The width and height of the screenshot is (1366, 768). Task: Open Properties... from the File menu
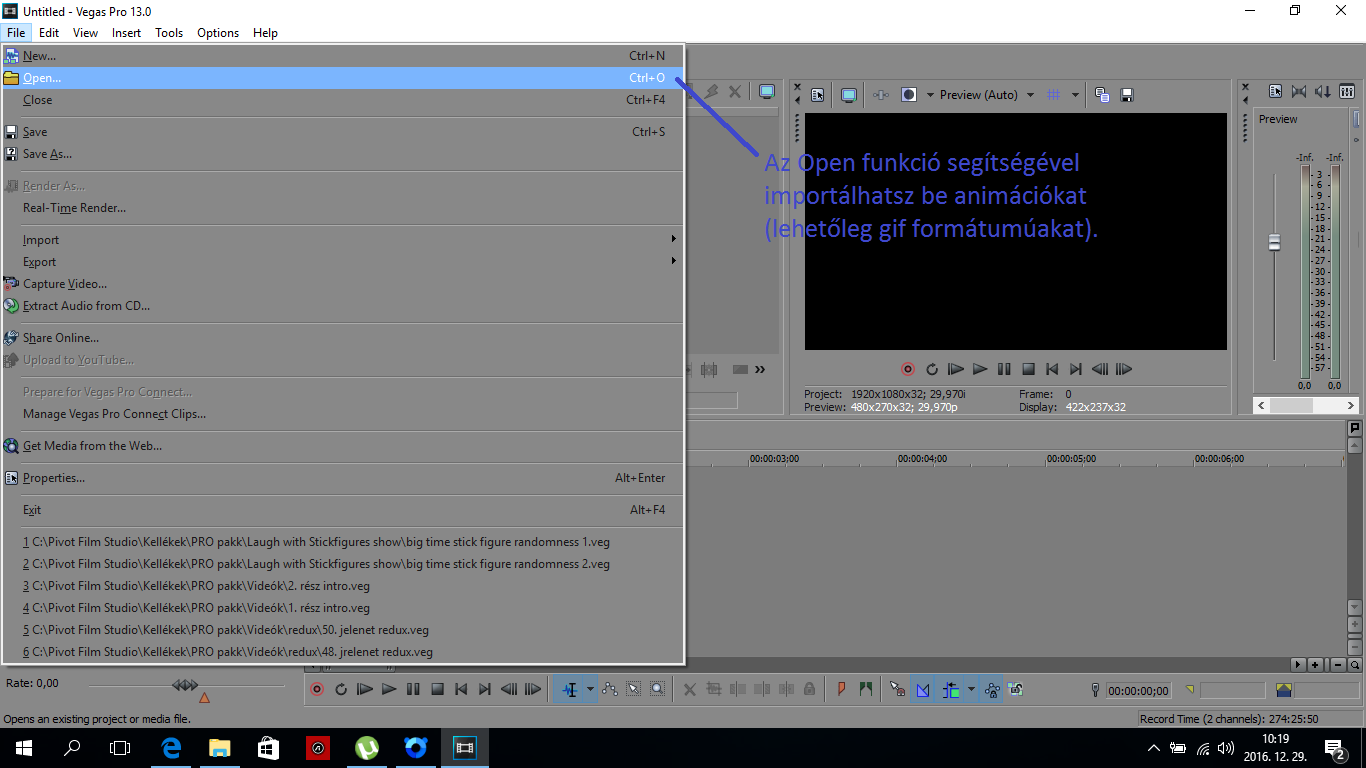(341, 478)
